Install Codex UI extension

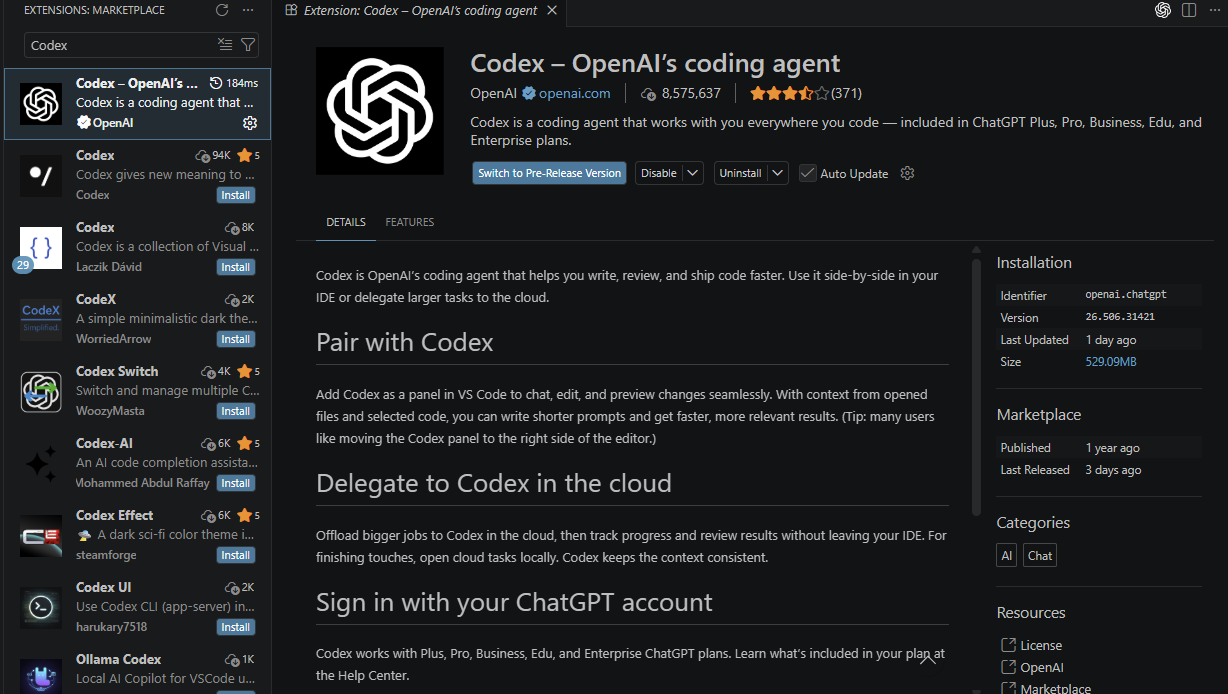[x=236, y=627]
